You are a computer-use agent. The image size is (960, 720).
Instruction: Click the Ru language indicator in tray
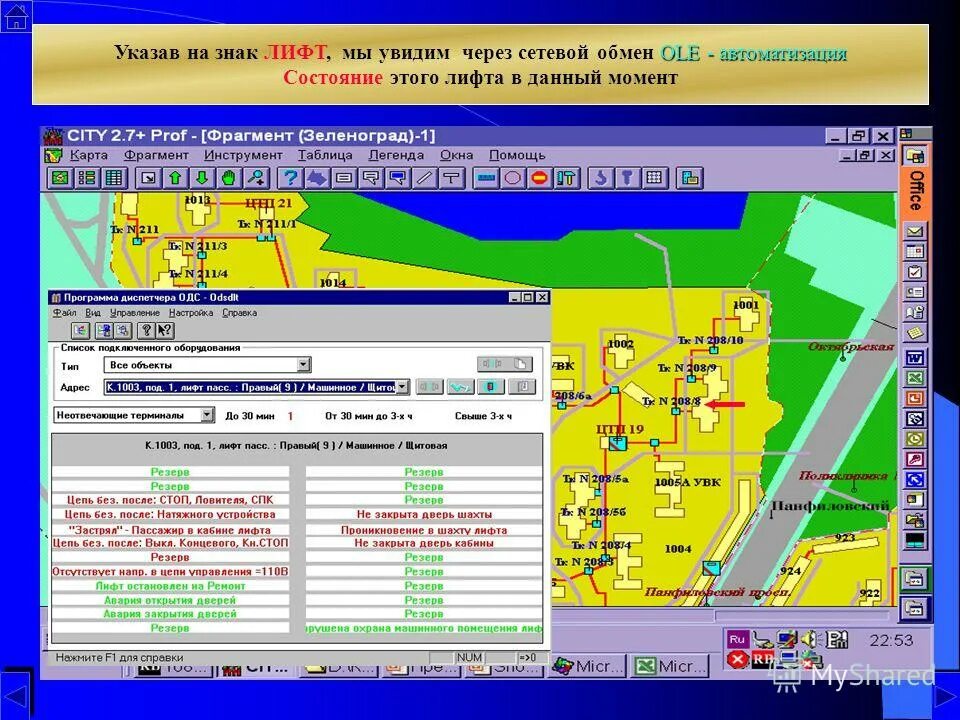(737, 640)
